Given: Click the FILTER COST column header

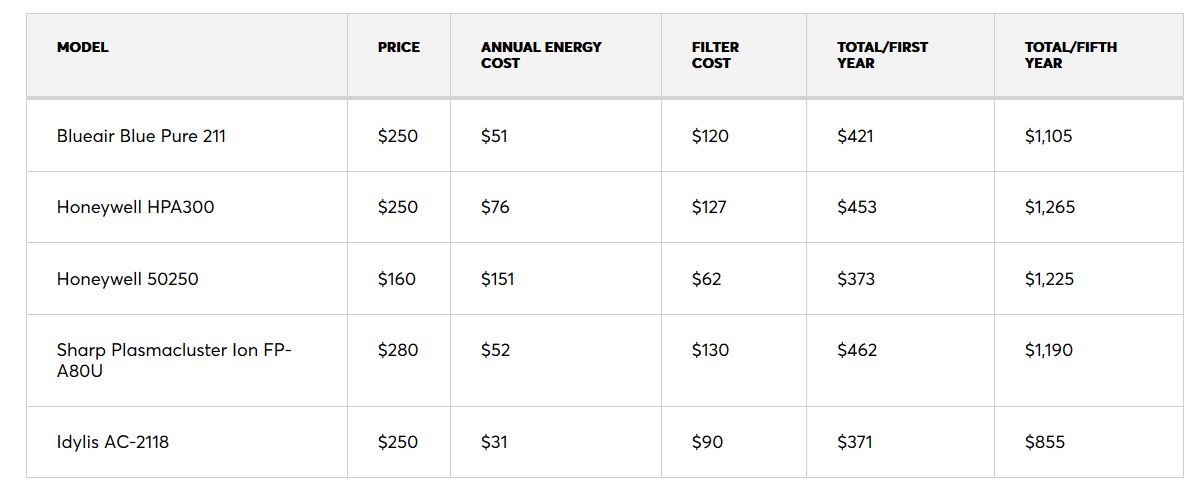Looking at the screenshot, I should pos(713,55).
